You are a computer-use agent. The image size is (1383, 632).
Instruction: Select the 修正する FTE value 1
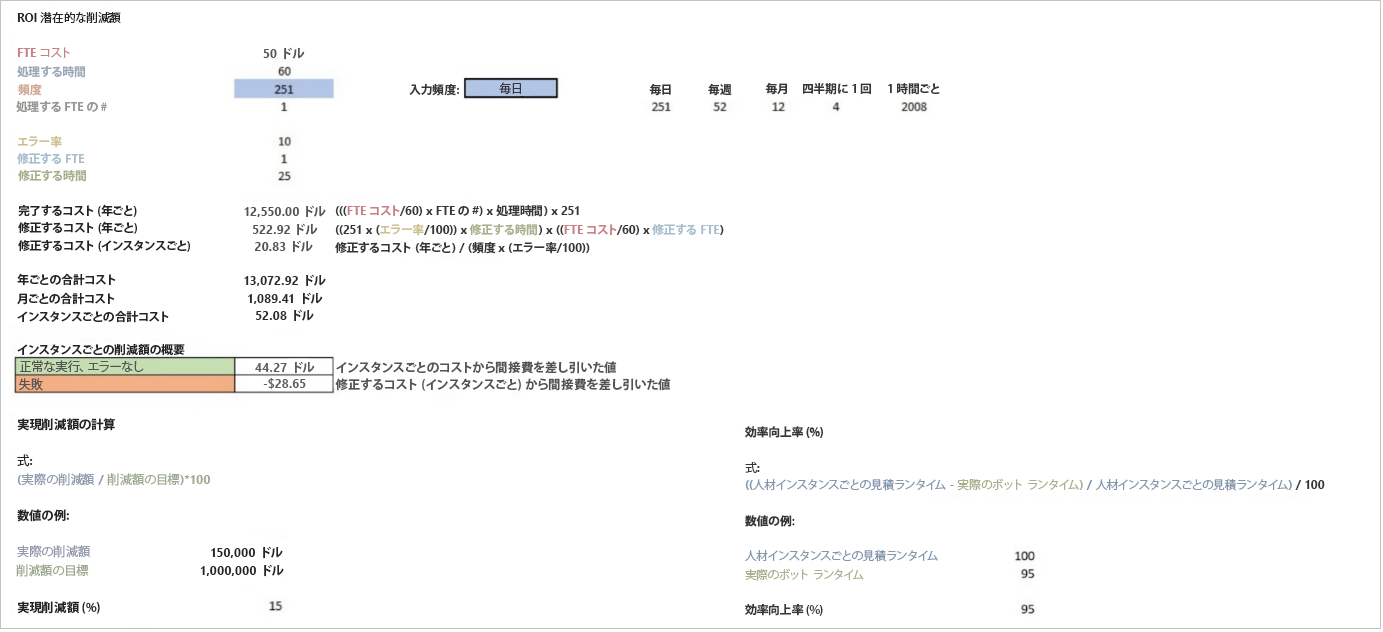(x=284, y=159)
